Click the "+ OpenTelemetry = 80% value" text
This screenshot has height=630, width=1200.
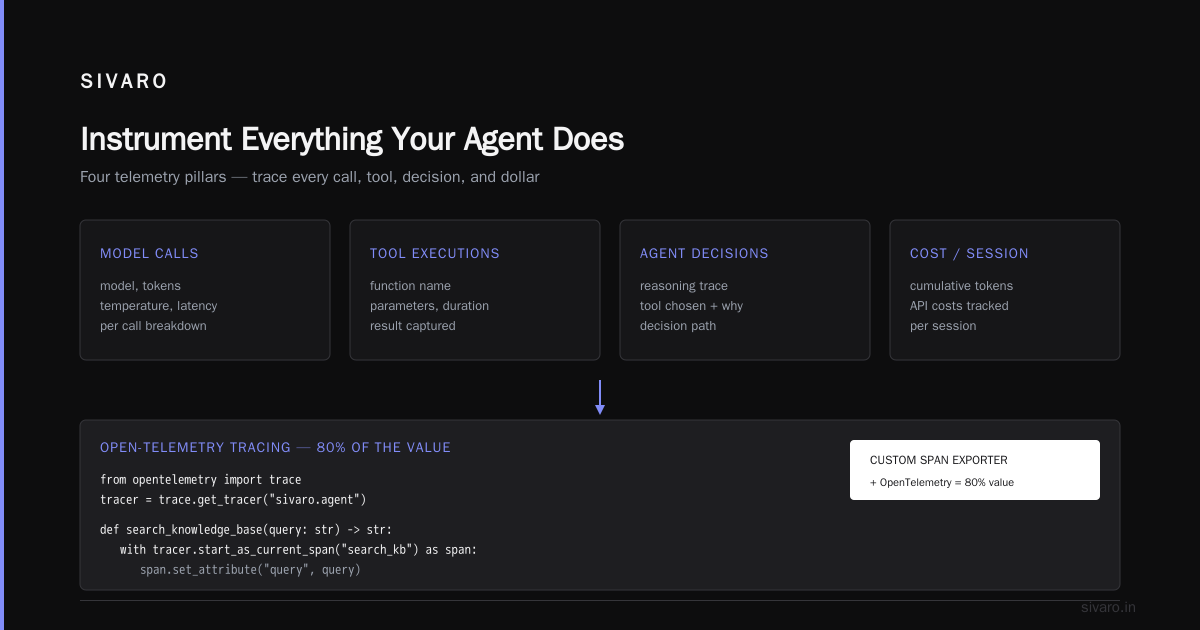coord(942,483)
